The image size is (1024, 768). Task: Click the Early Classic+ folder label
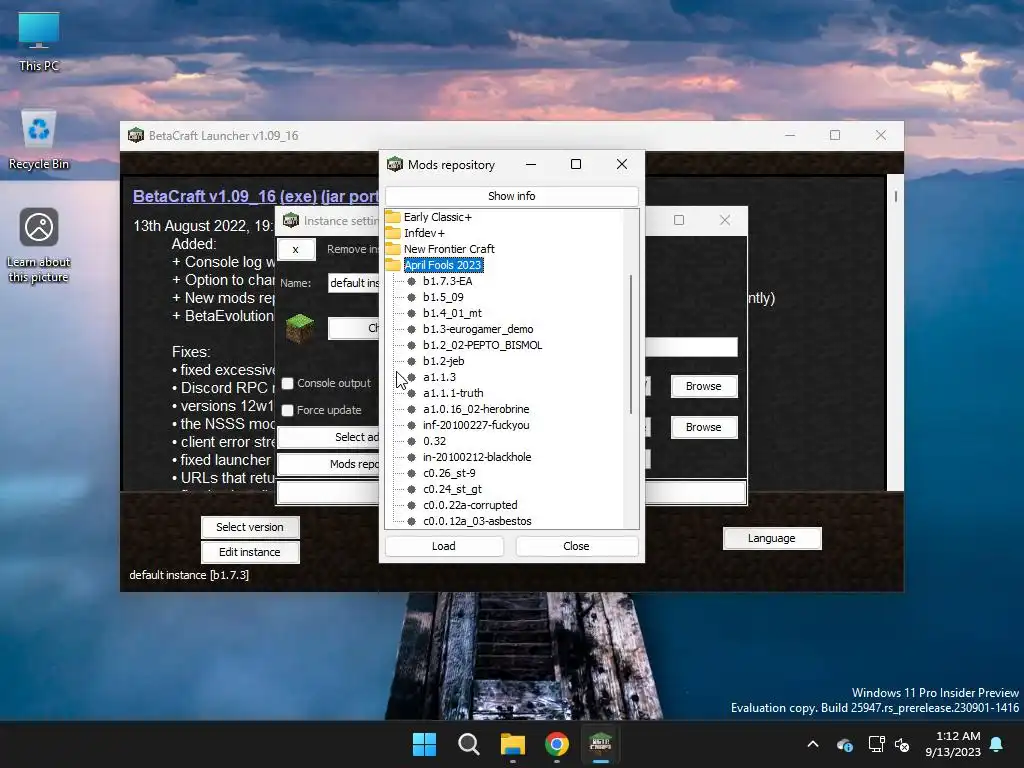click(x=438, y=217)
